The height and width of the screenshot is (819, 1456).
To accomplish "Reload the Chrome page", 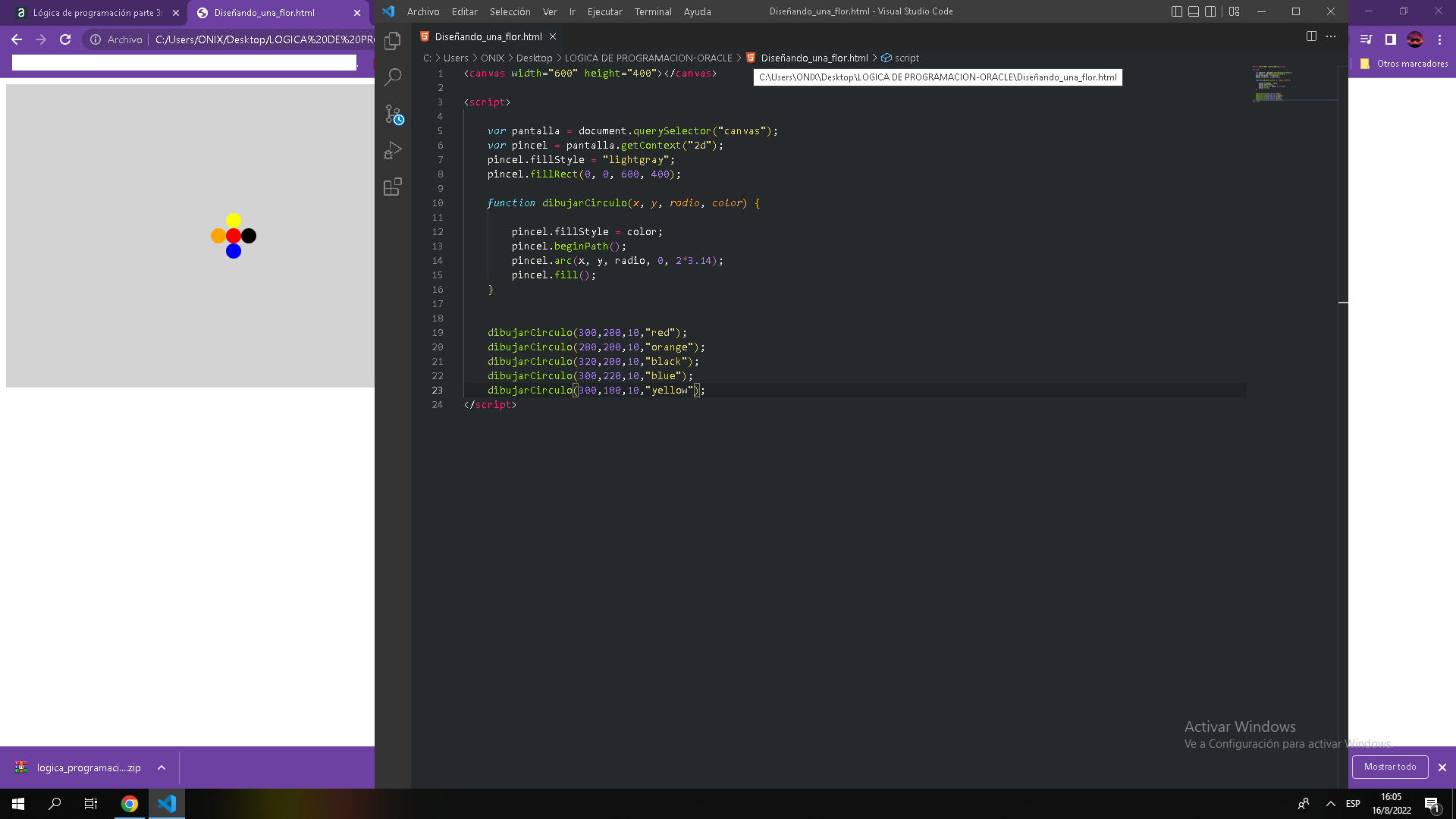I will pos(65,39).
